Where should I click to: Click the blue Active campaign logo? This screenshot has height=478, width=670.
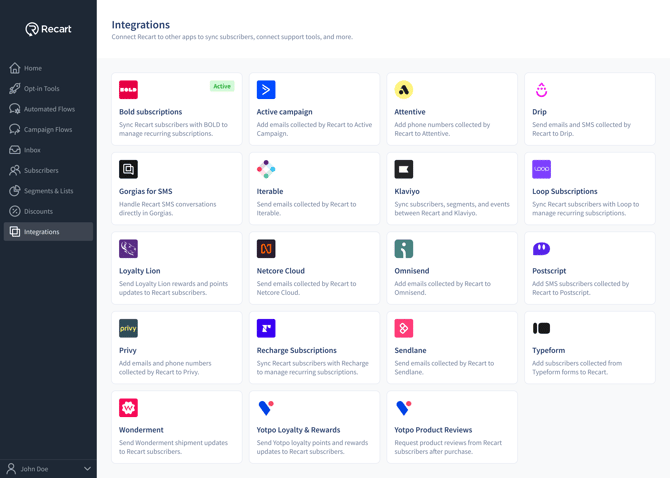pos(266,90)
